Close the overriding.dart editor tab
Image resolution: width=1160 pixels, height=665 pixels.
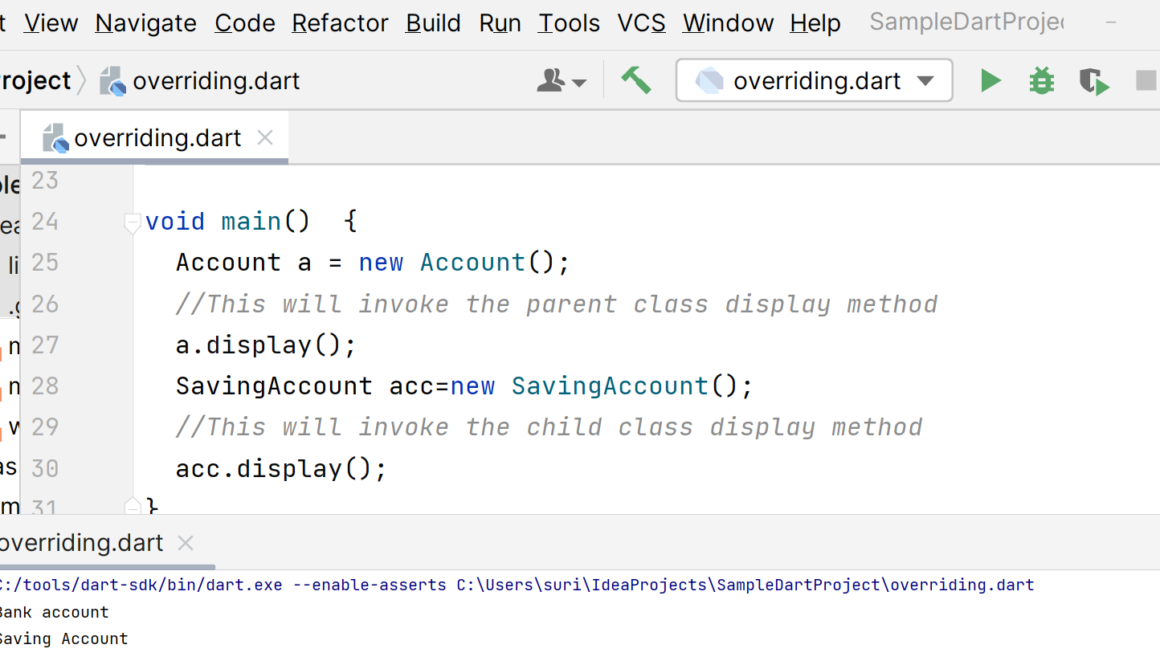click(x=265, y=138)
